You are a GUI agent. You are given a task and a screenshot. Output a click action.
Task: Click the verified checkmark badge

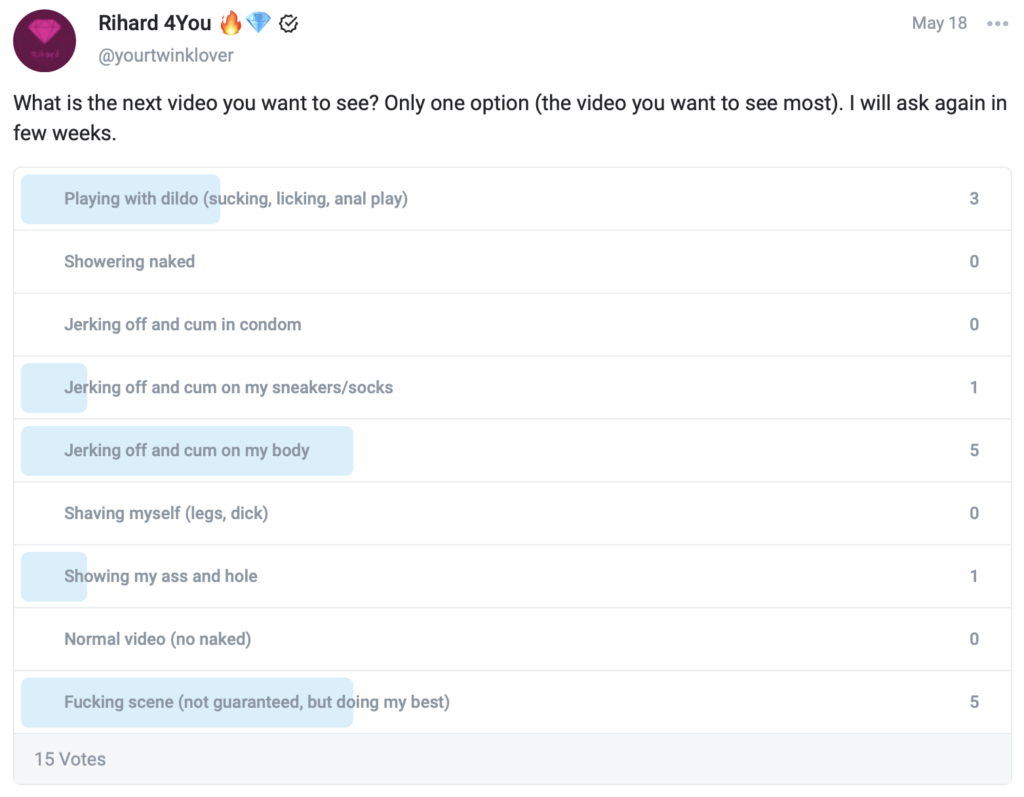[288, 24]
